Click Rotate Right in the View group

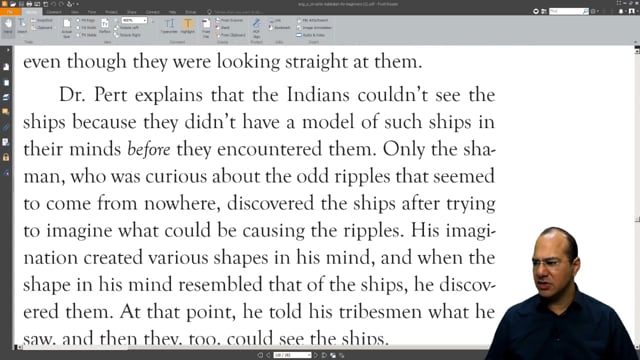tap(128, 35)
